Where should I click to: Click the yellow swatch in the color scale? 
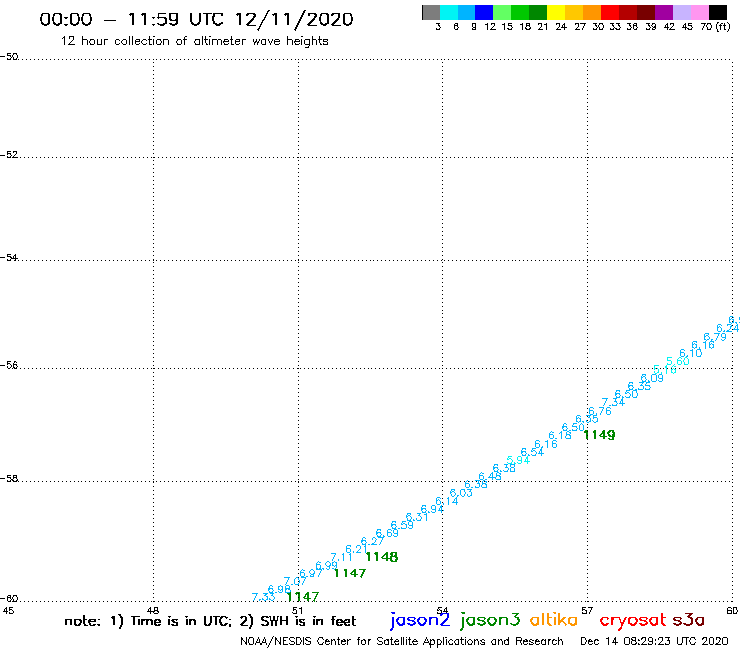556,12
